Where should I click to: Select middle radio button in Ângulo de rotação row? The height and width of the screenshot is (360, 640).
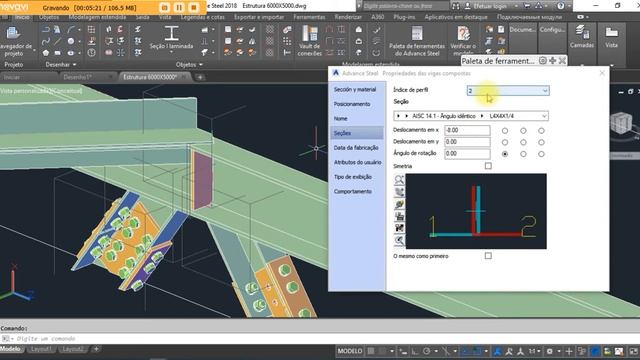pyautogui.click(x=523, y=154)
